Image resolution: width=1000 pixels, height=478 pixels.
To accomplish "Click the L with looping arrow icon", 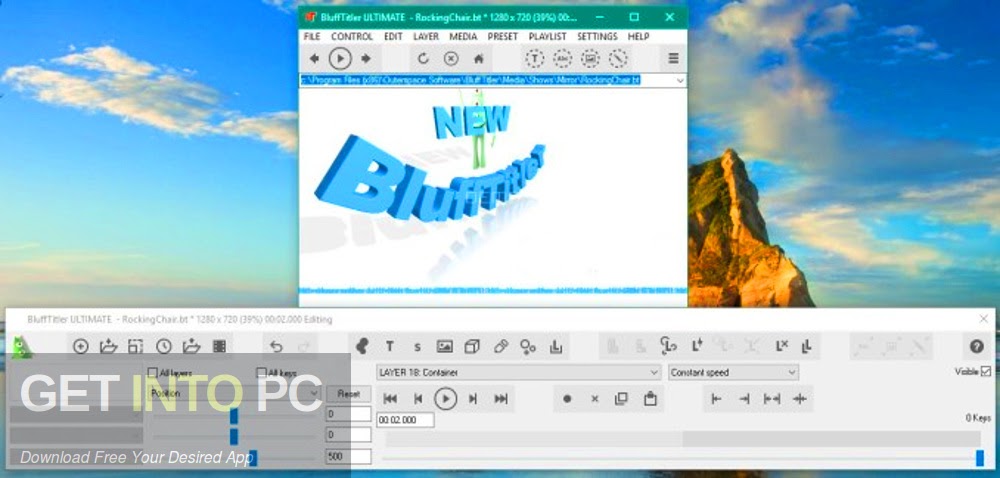I will [668, 346].
